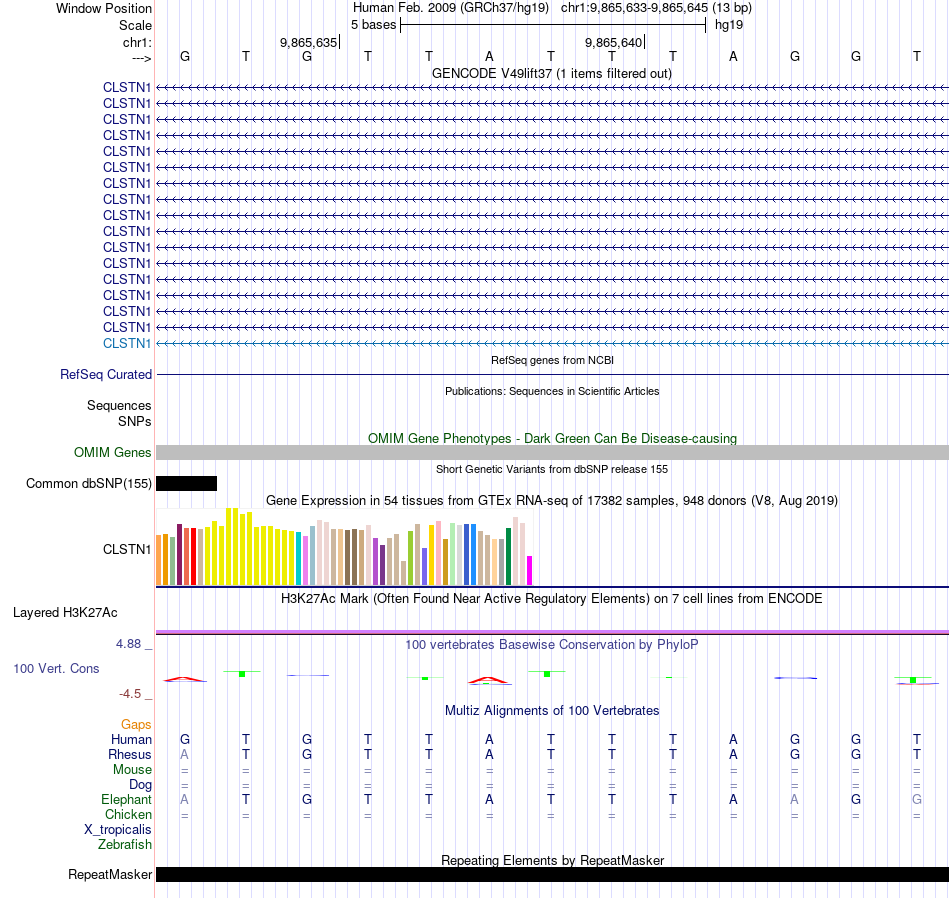This screenshot has height=898, width=950.
Task: Click the gray mismatch 'A' in the Rhesus row
Action: tap(185, 754)
